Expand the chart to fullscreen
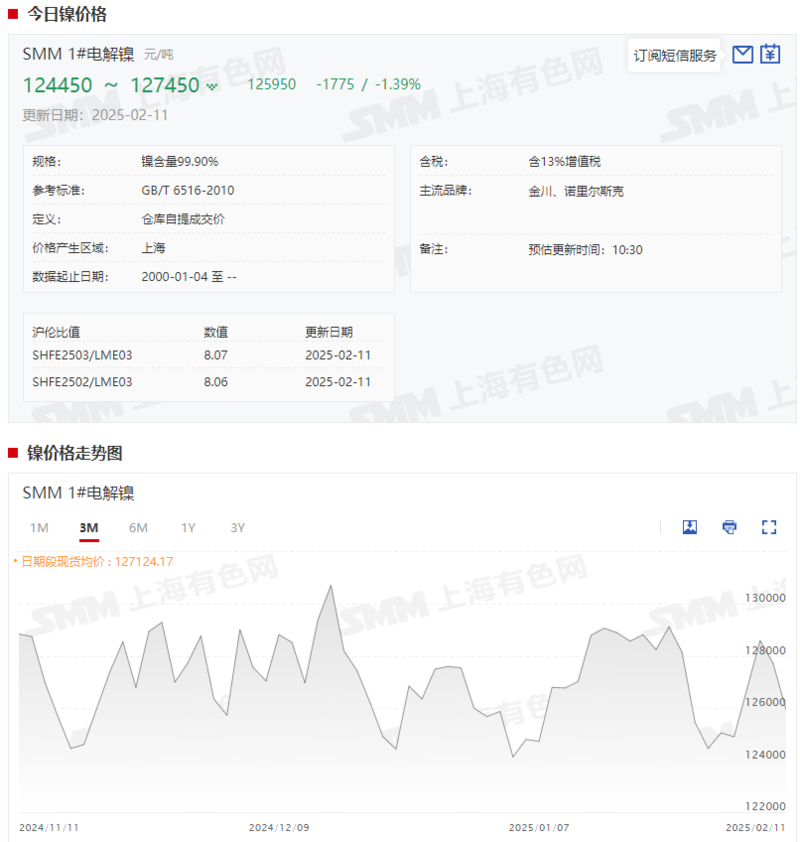 click(769, 527)
